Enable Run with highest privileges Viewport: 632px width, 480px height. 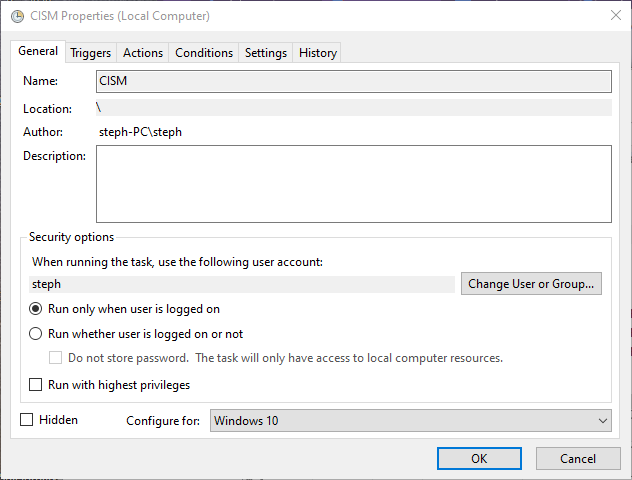coord(37,385)
